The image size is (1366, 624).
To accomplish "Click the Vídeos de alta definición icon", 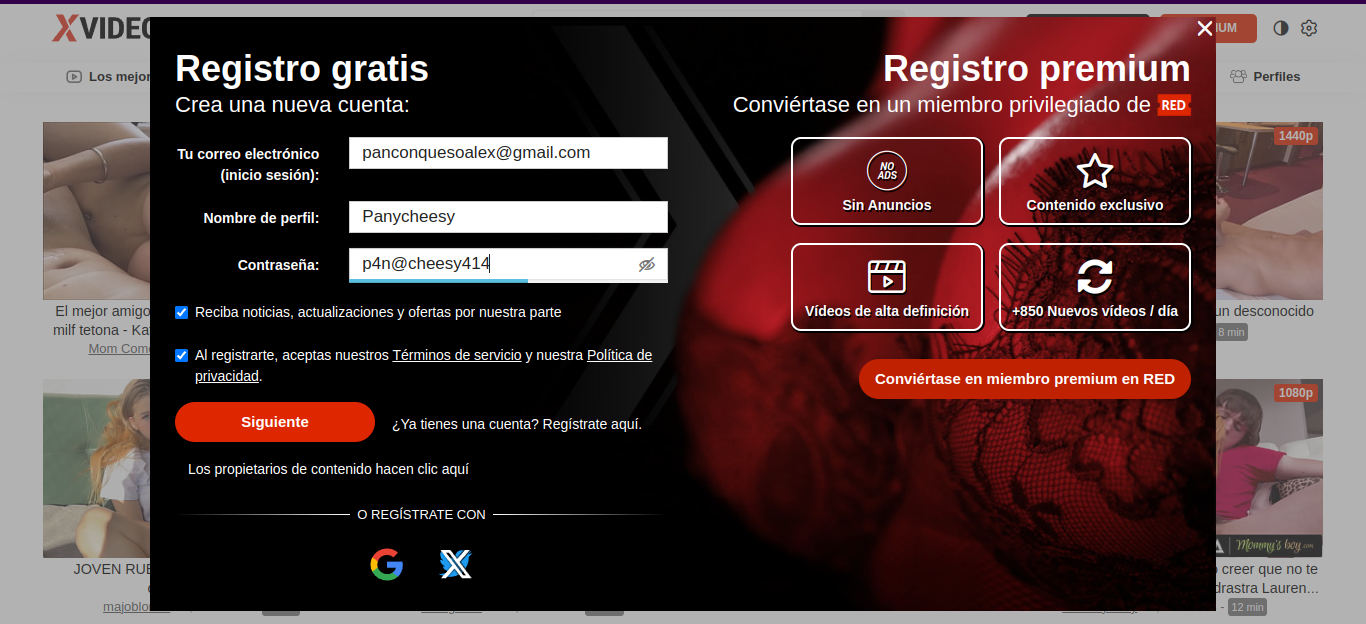I will tap(886, 276).
